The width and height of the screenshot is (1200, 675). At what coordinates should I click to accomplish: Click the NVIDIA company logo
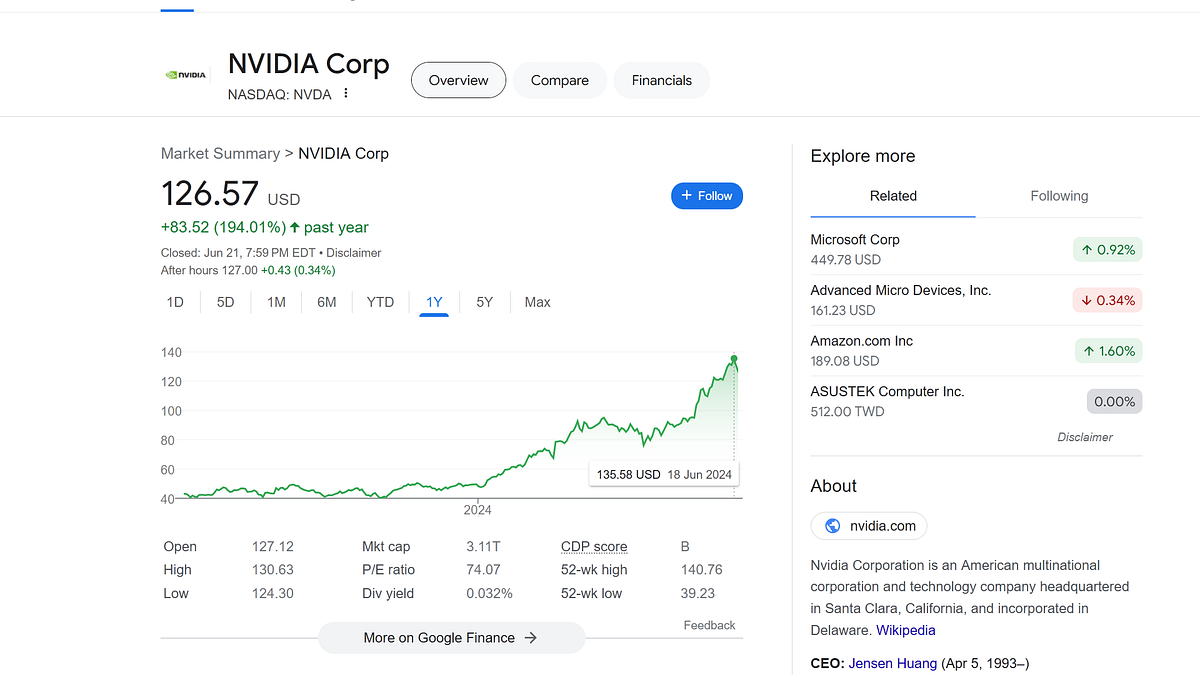(x=186, y=73)
